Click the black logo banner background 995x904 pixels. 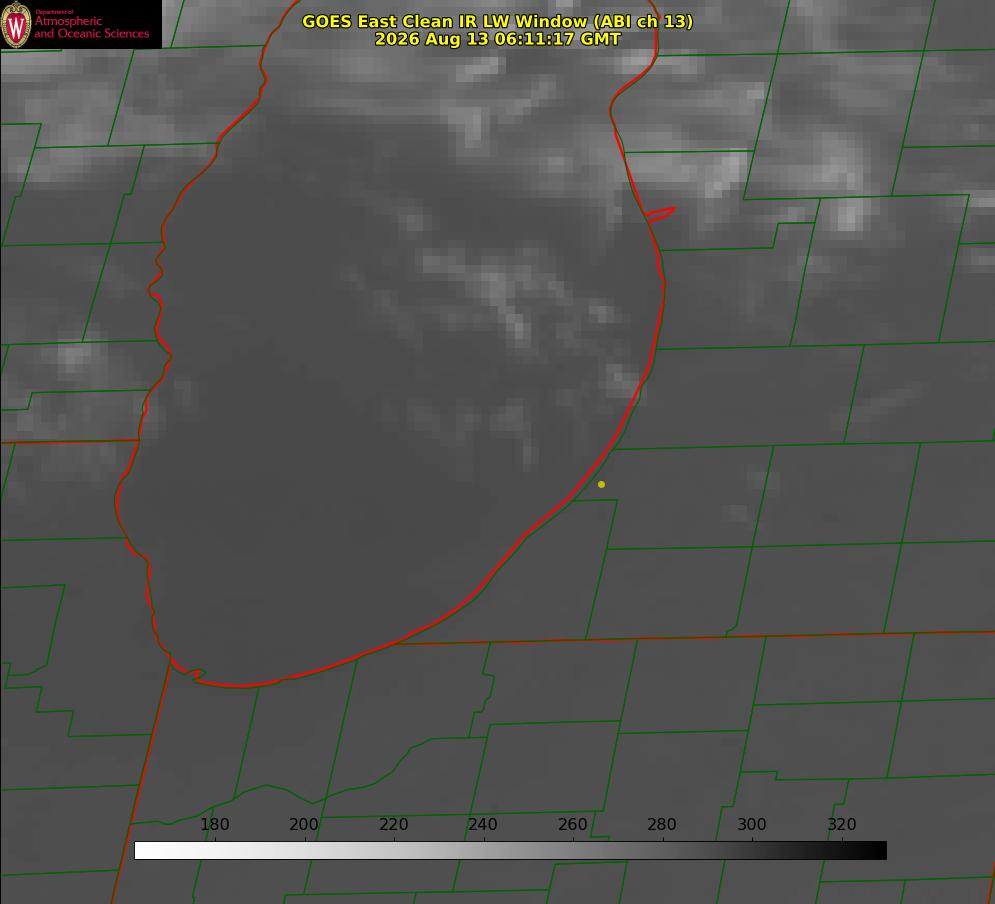pyautogui.click(x=81, y=24)
